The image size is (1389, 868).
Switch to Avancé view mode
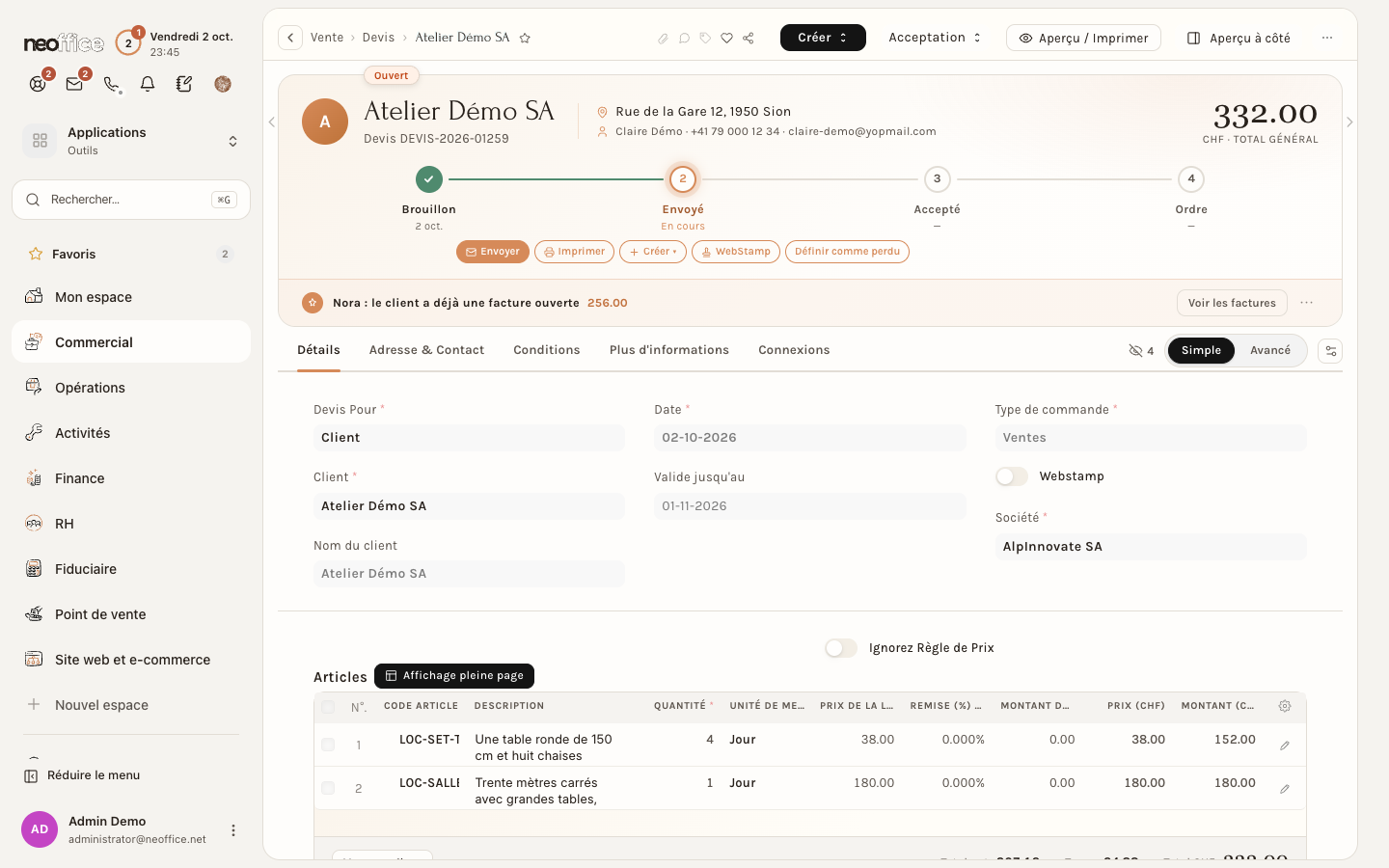click(1270, 351)
